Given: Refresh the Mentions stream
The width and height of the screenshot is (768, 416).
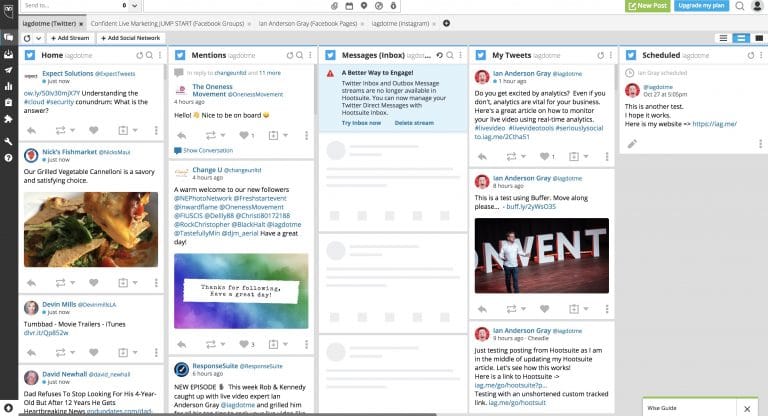Looking at the screenshot, I should (x=290, y=55).
